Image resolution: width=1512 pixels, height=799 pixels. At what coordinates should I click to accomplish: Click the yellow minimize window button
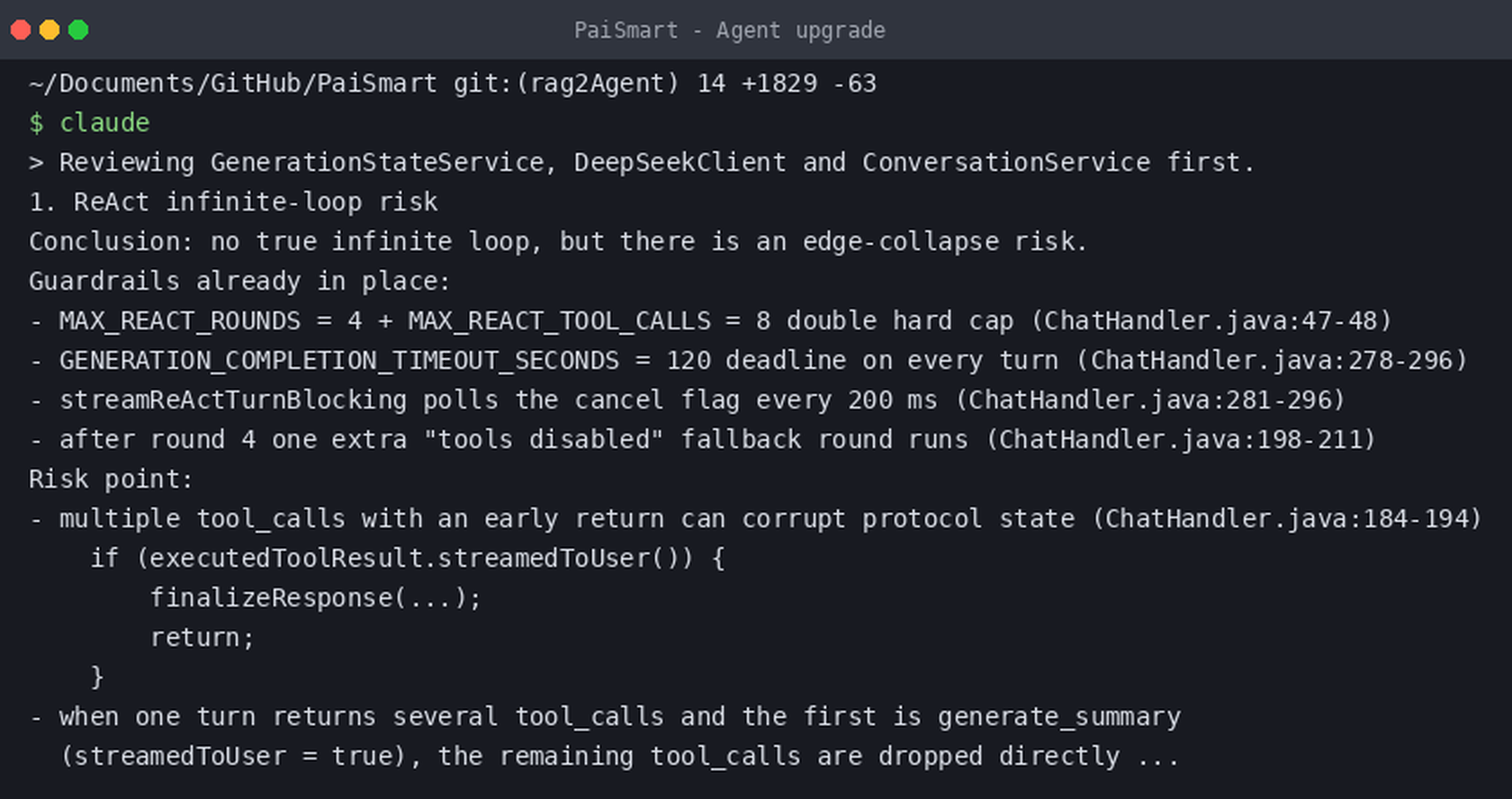coord(49,30)
